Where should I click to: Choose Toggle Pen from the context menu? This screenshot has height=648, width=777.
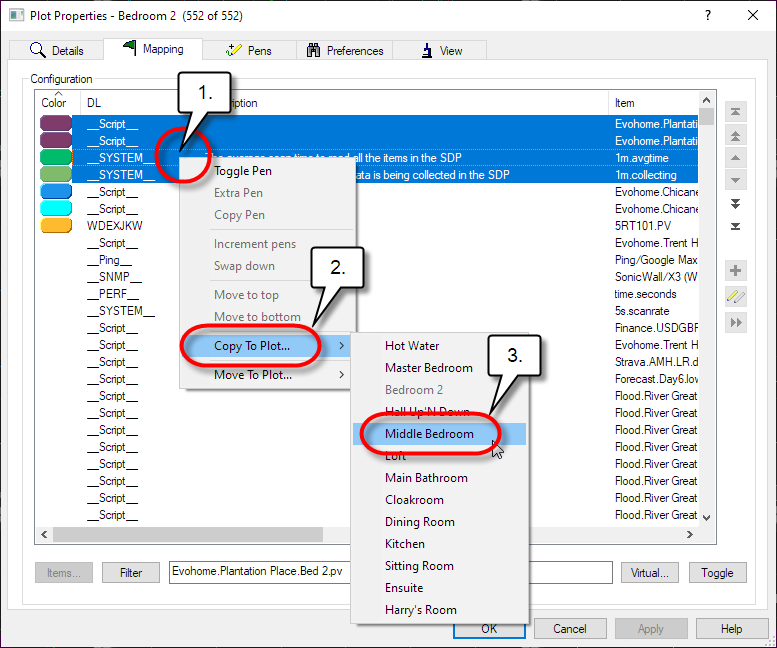pos(243,171)
